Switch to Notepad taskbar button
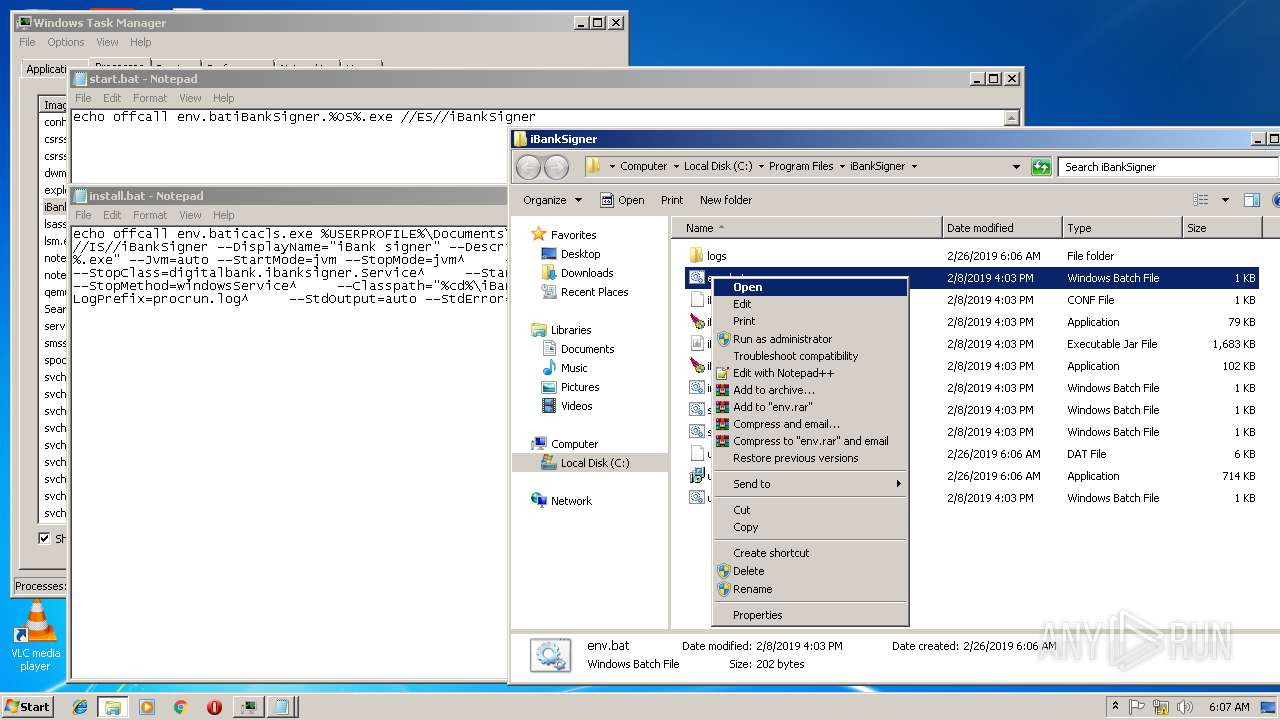The height and width of the screenshot is (720, 1280). tap(281, 707)
